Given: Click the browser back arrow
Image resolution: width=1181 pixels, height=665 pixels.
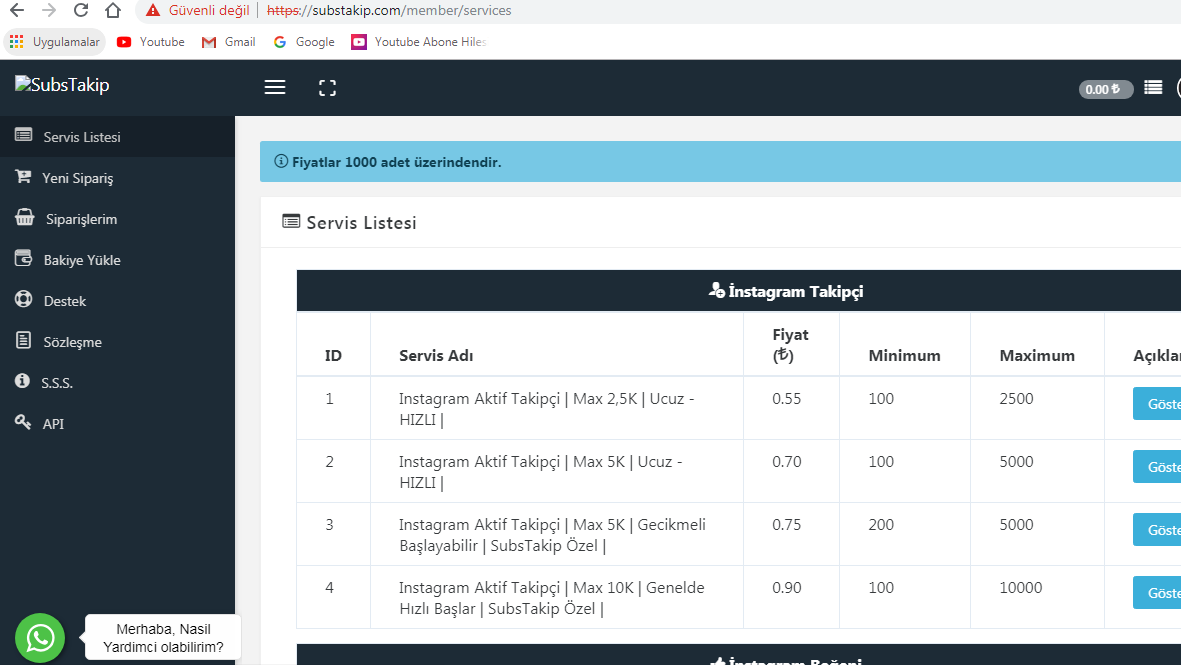Looking at the screenshot, I should 17,11.
